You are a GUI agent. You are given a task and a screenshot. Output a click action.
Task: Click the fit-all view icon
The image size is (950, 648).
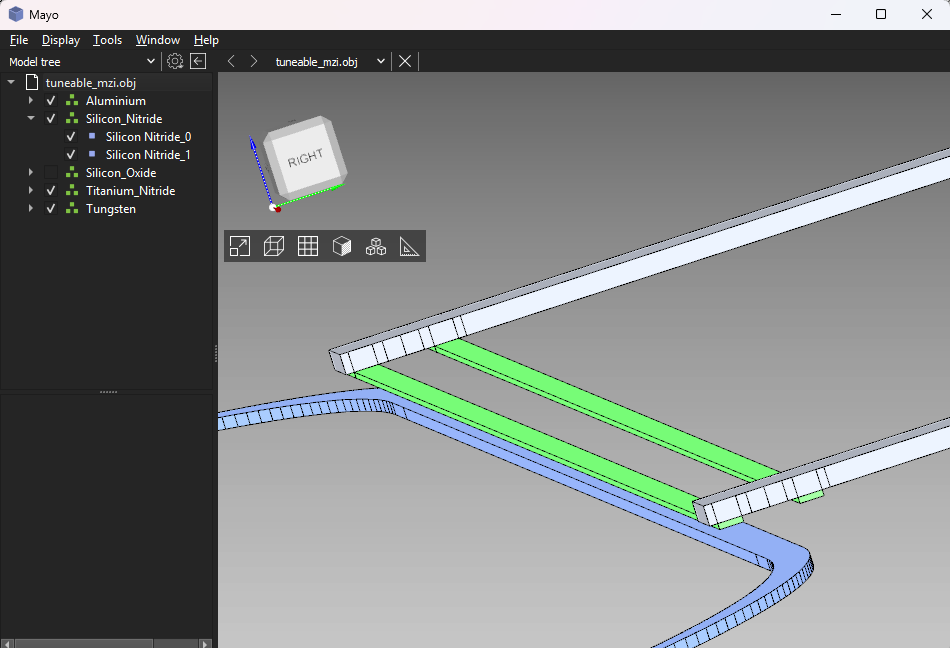[x=240, y=246]
